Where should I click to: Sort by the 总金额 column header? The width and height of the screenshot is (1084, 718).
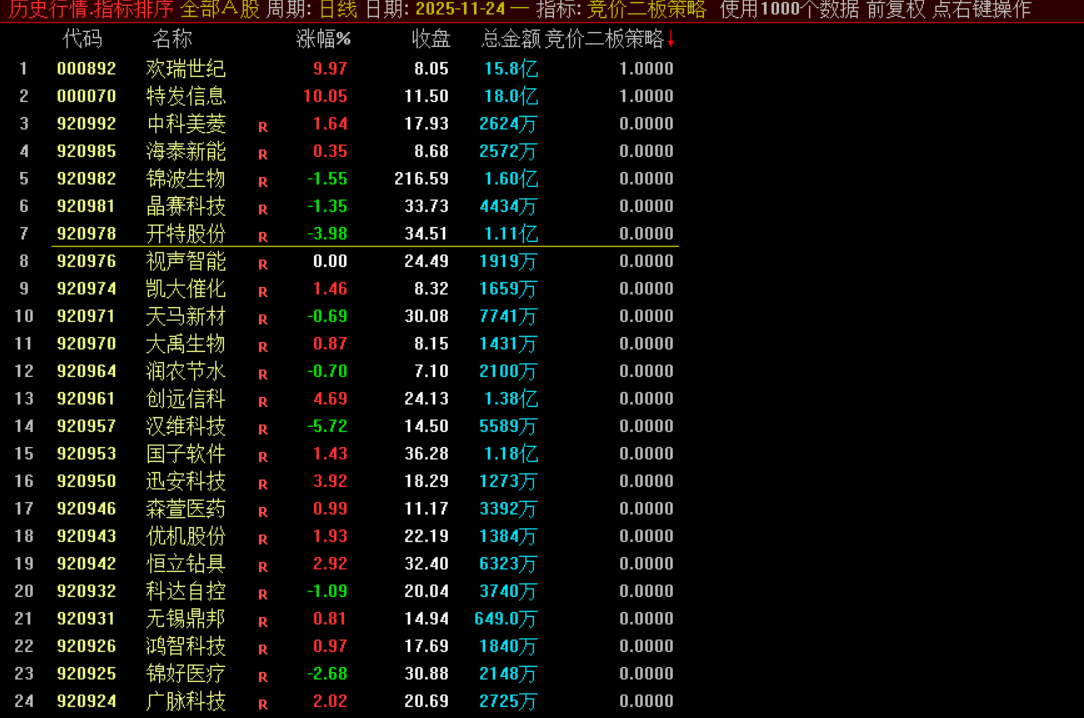click(x=510, y=40)
